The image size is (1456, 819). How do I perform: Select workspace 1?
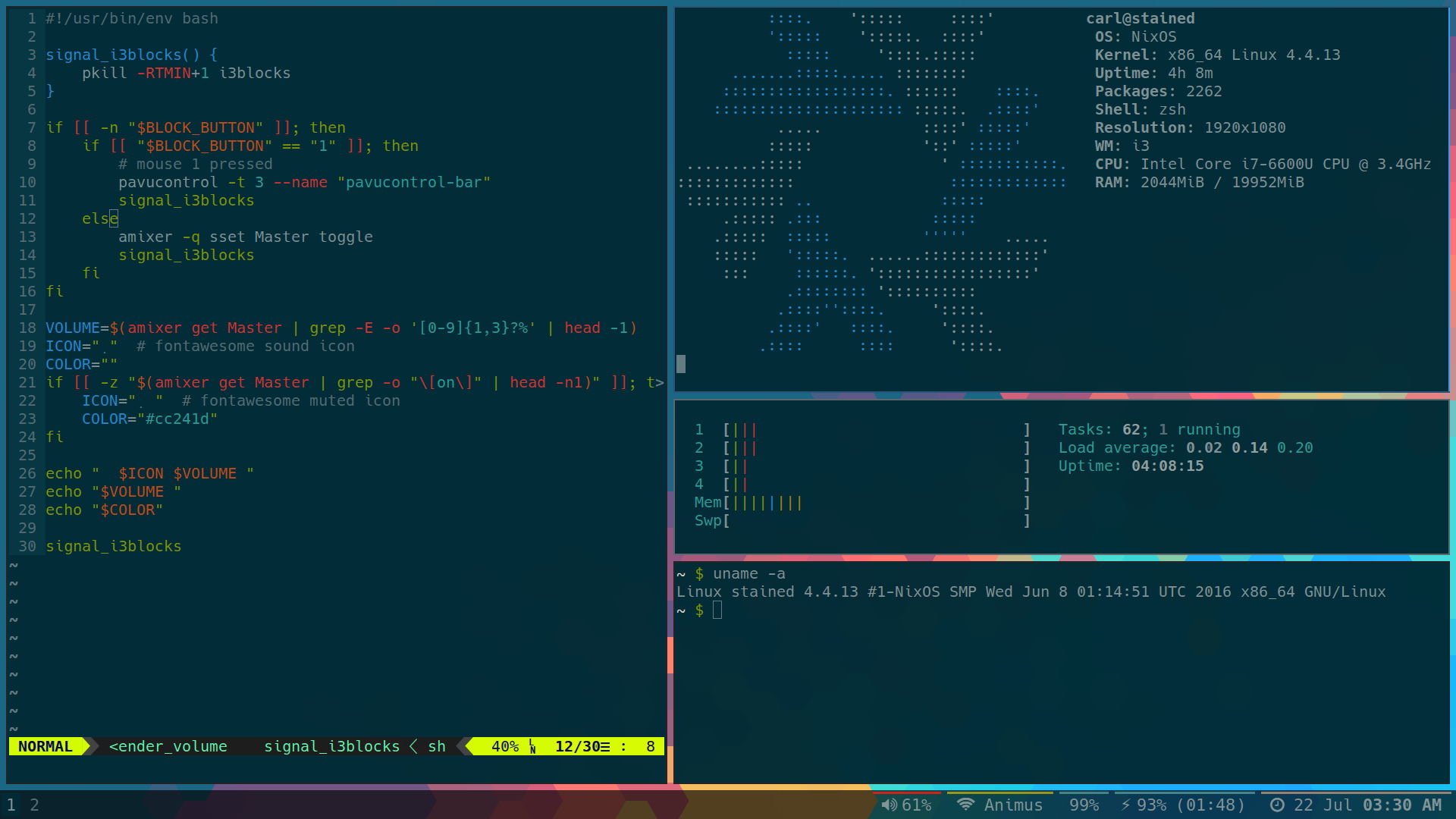(x=14, y=805)
